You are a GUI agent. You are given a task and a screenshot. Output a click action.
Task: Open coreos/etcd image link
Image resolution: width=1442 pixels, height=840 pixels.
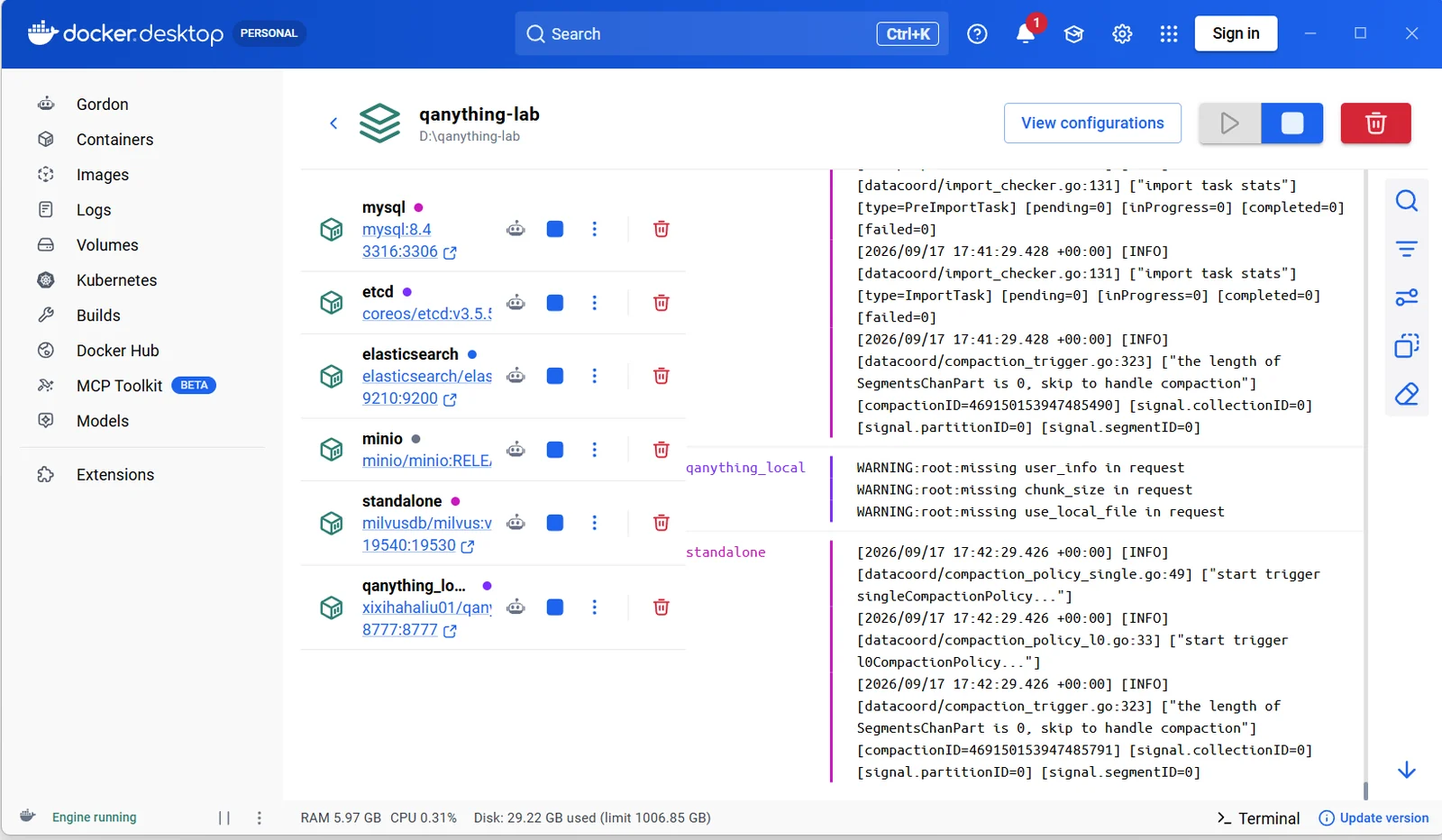coord(427,315)
